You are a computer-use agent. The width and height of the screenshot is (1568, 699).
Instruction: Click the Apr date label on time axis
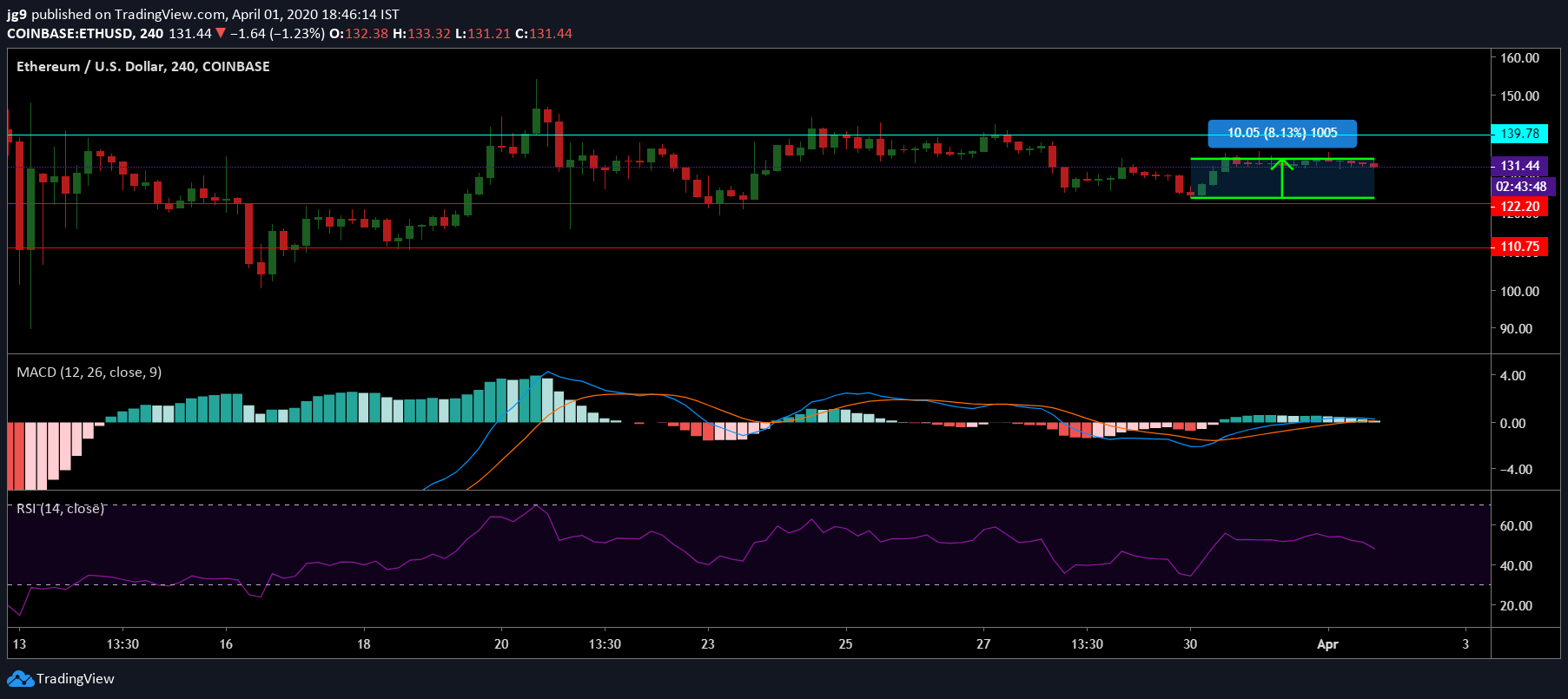(x=1327, y=644)
